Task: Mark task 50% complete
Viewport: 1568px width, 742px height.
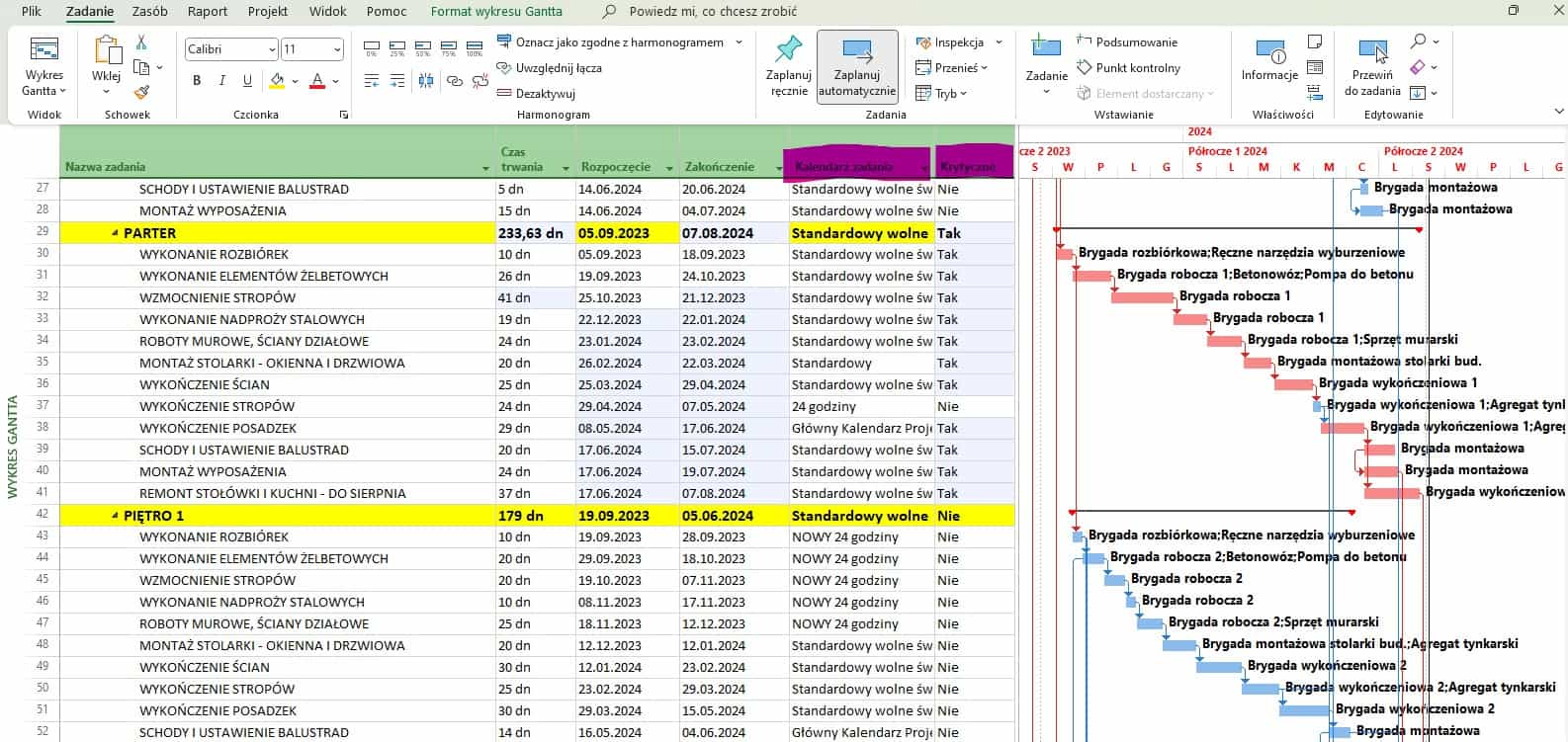Action: [423, 48]
